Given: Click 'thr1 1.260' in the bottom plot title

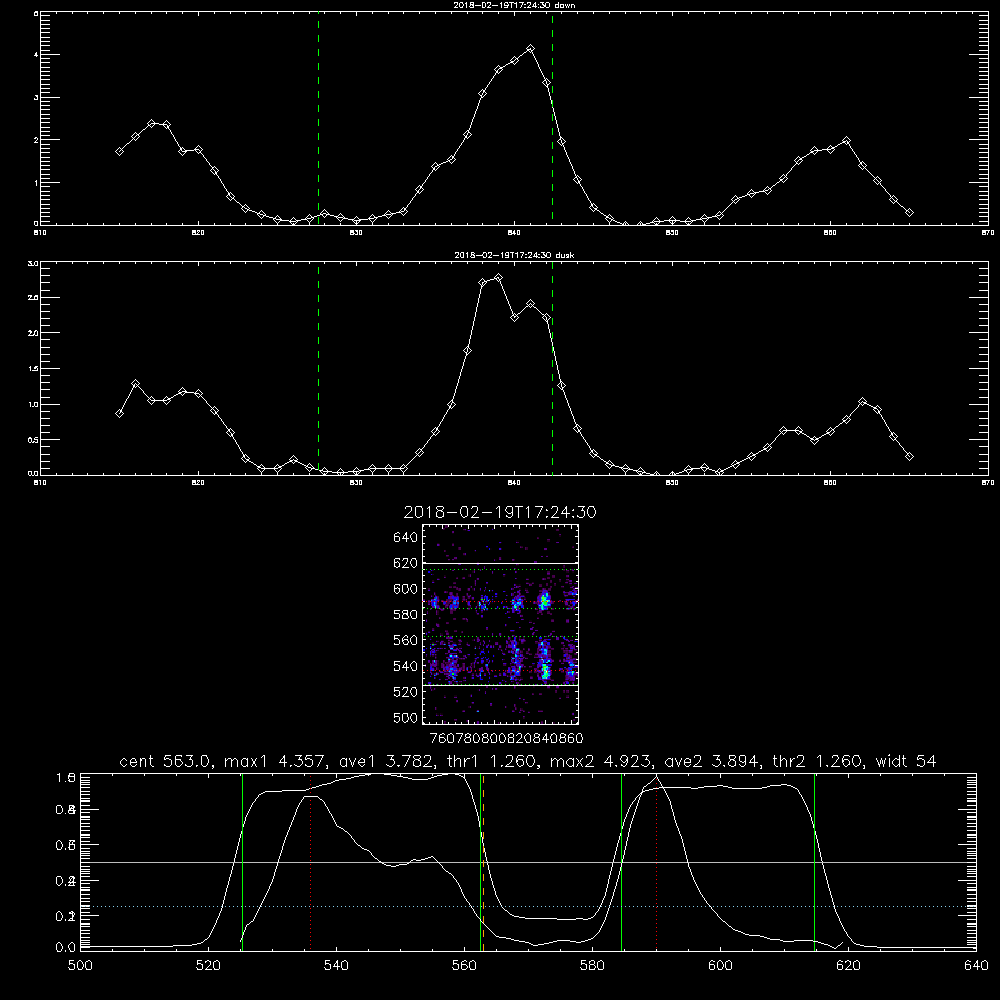Looking at the screenshot, I should pos(495,761).
